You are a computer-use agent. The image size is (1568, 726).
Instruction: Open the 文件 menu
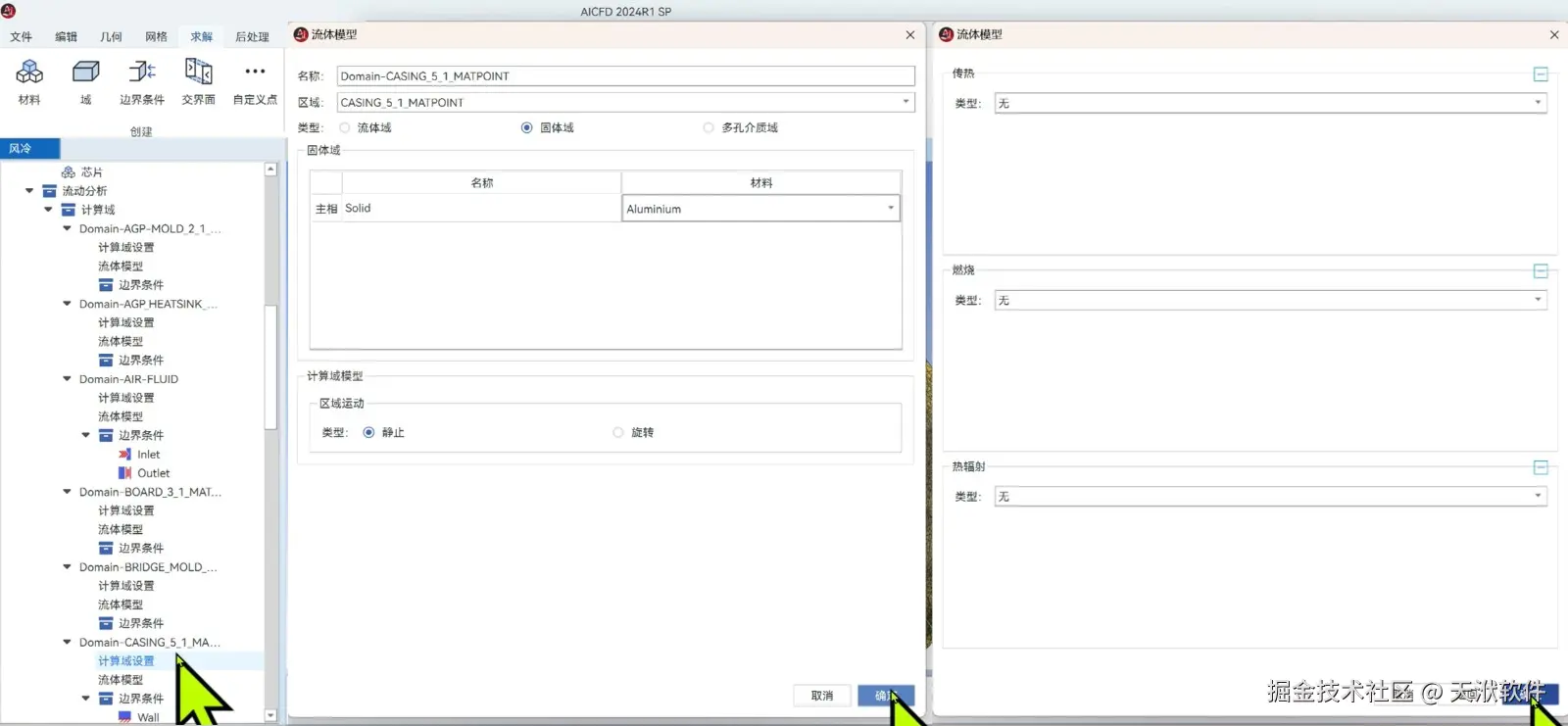click(21, 37)
